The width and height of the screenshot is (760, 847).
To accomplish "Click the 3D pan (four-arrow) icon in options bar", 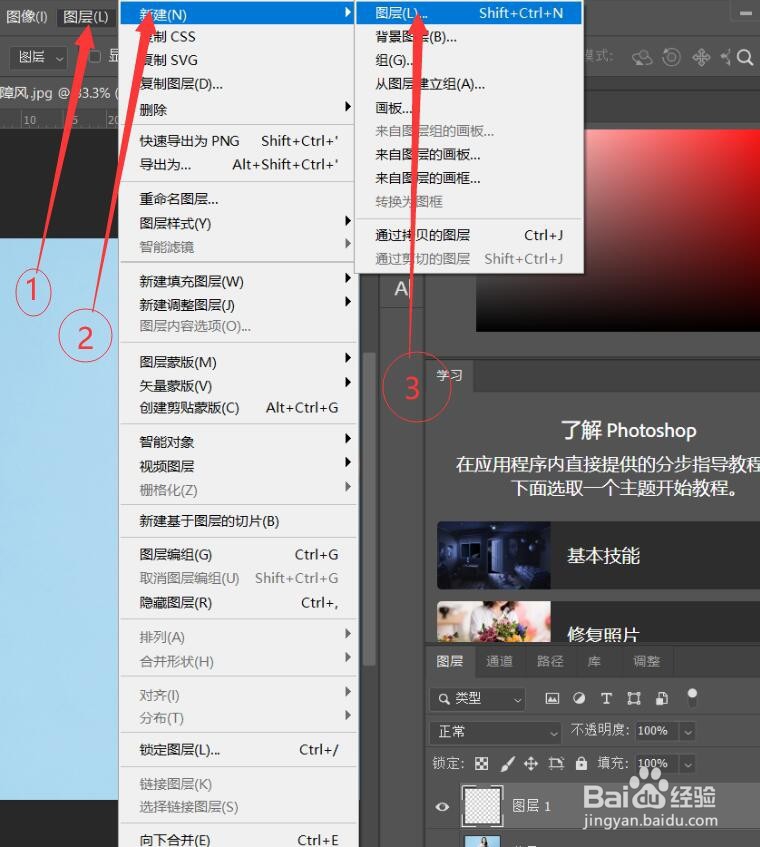I will click(x=701, y=57).
